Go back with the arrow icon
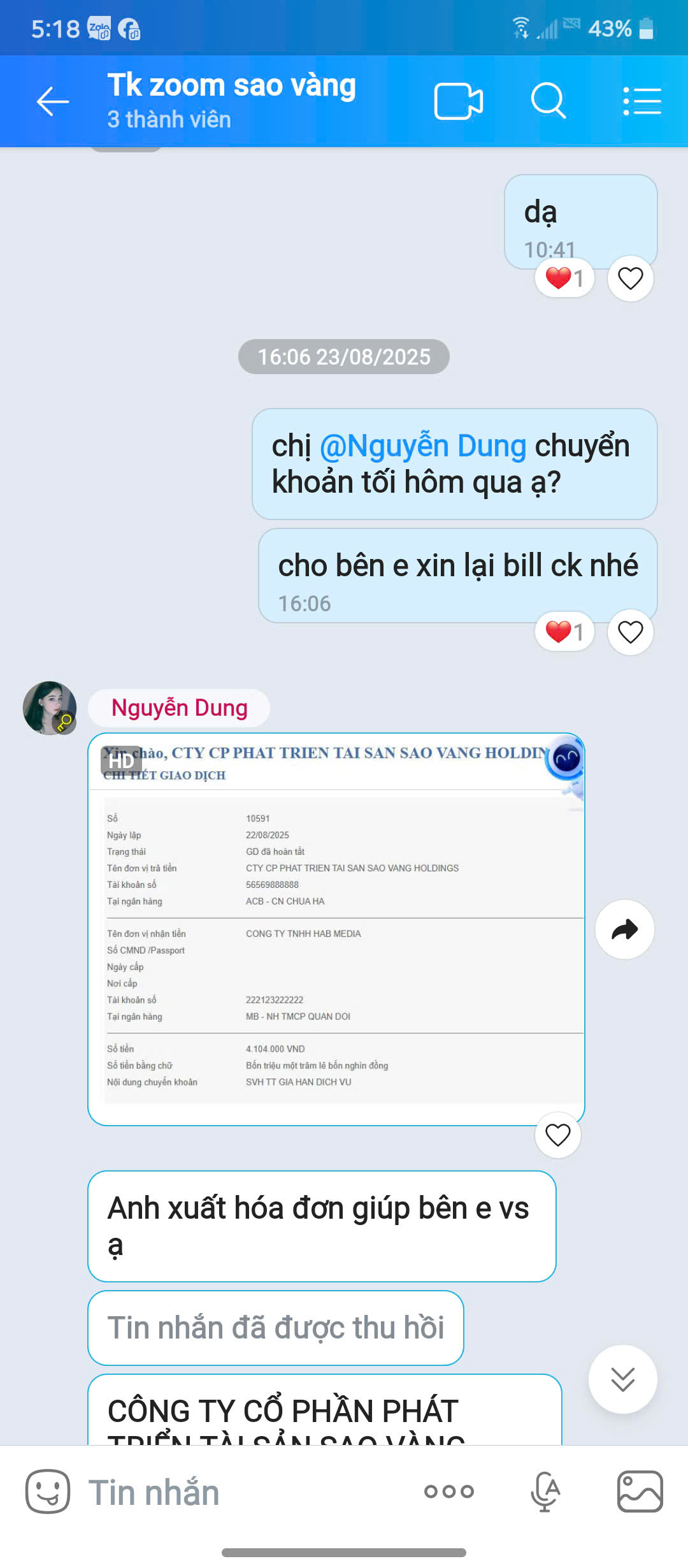 pyautogui.click(x=52, y=101)
